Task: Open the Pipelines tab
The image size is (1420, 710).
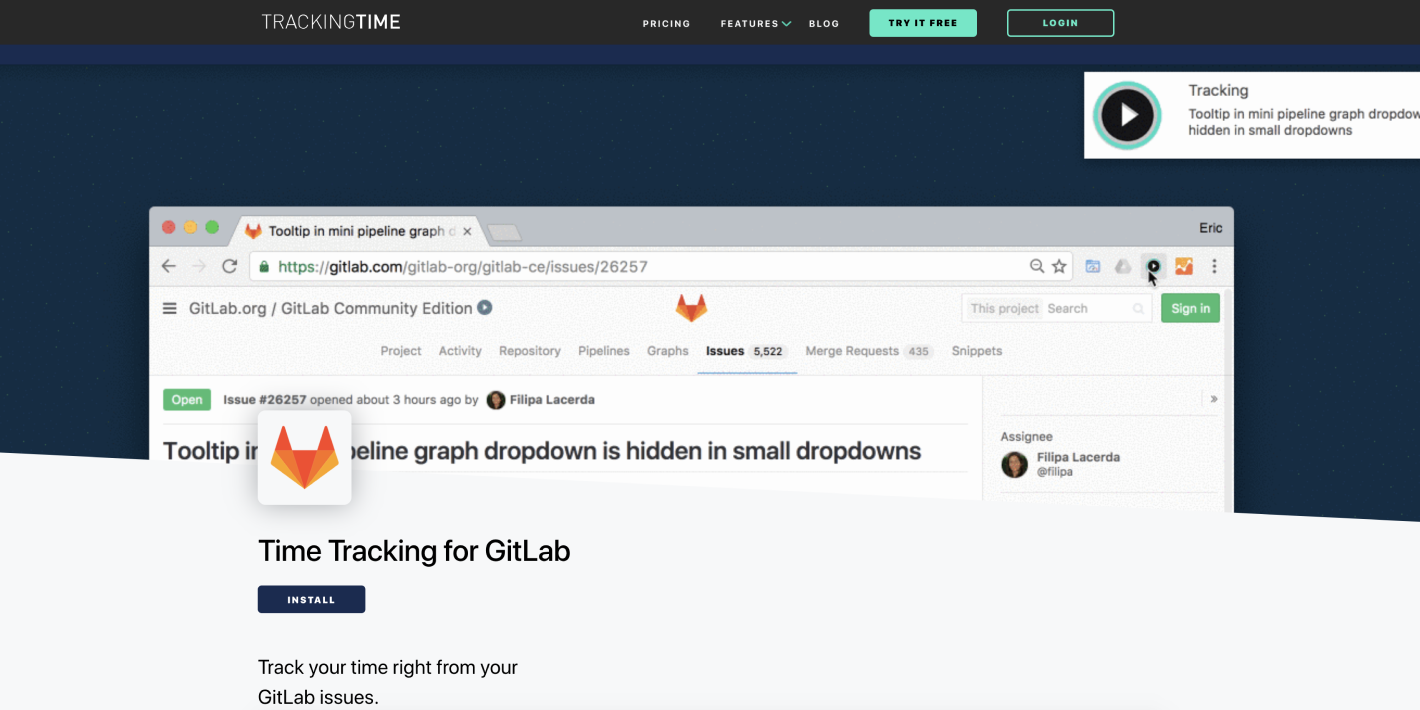Action: pos(604,351)
